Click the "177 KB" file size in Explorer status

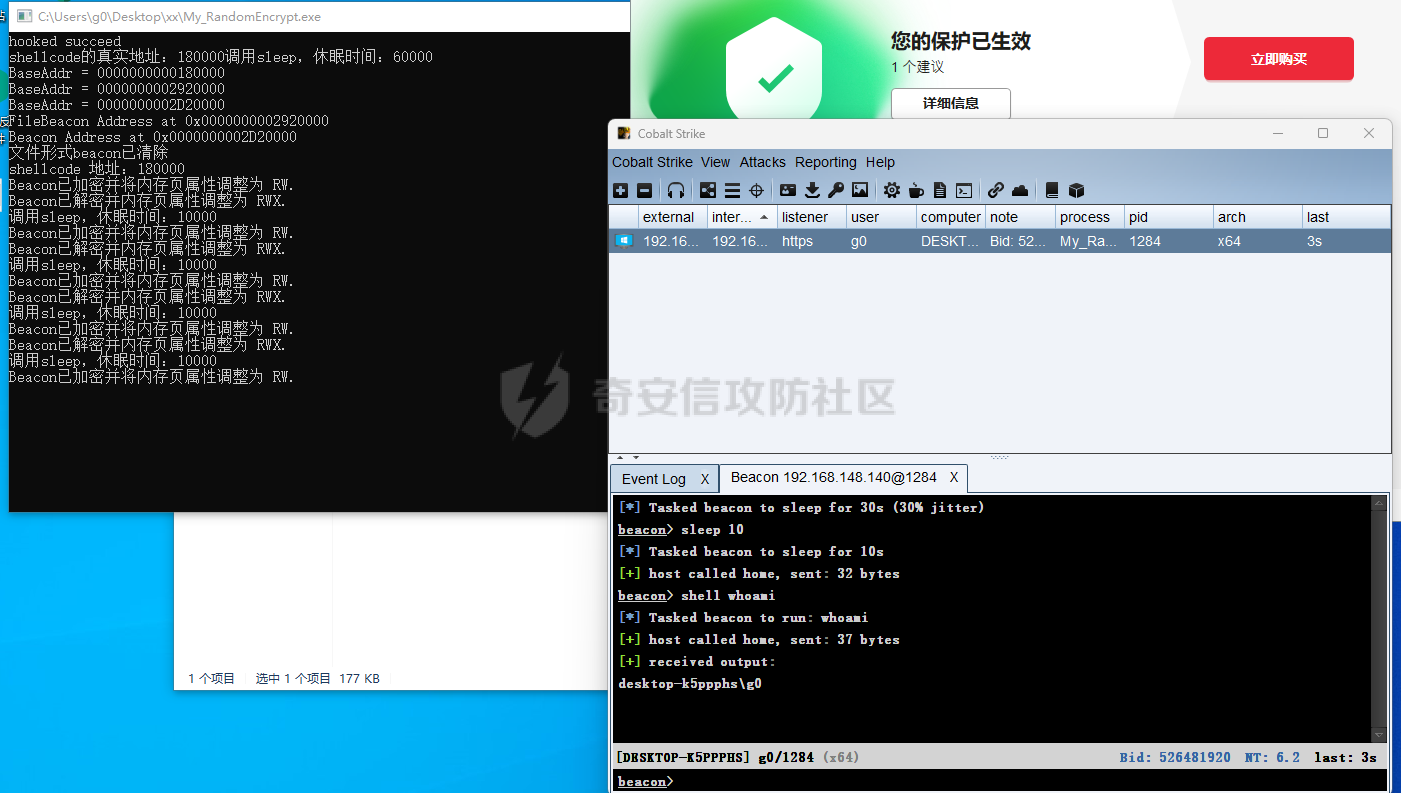[359, 678]
